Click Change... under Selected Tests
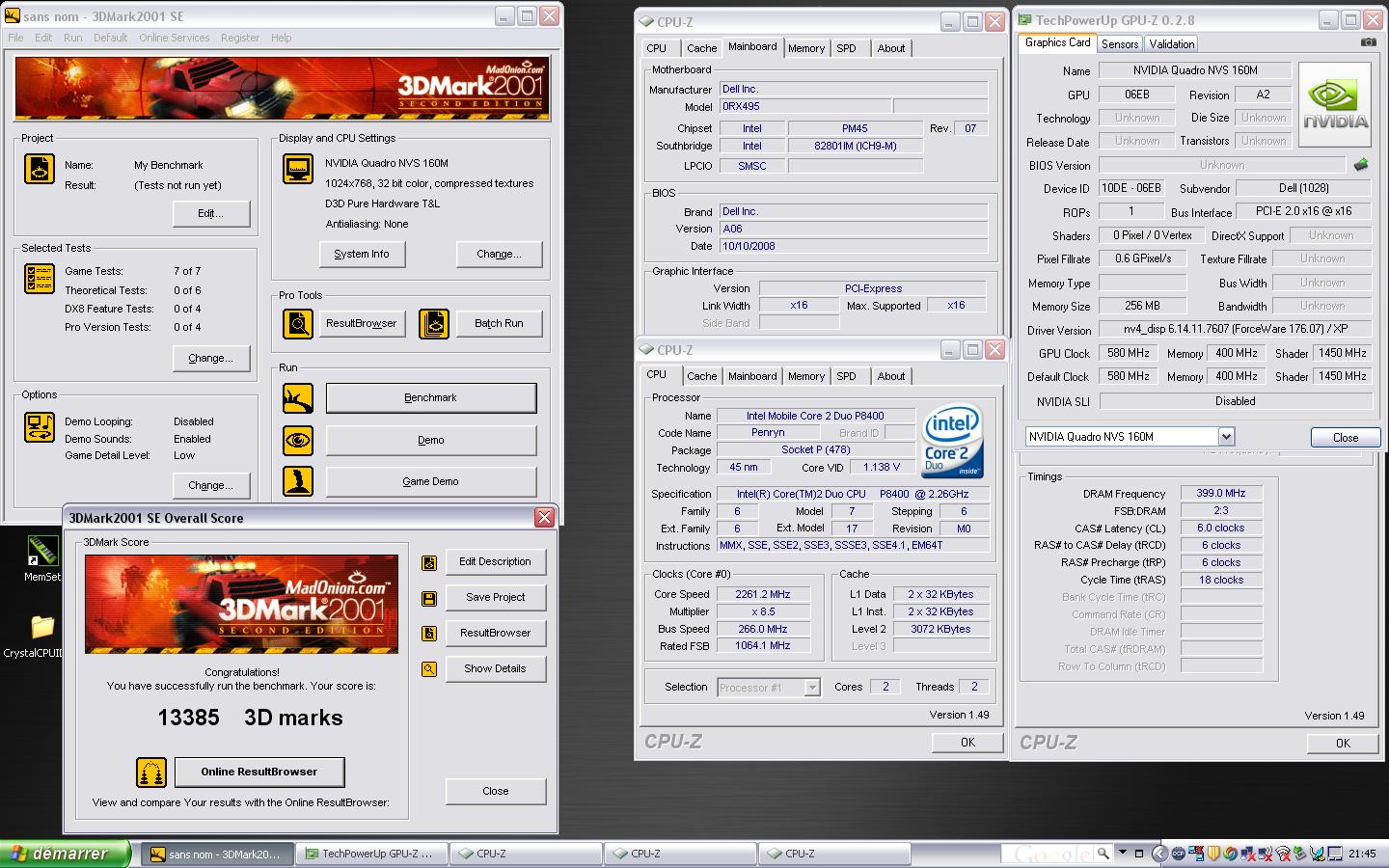The image size is (1389, 868). point(211,358)
